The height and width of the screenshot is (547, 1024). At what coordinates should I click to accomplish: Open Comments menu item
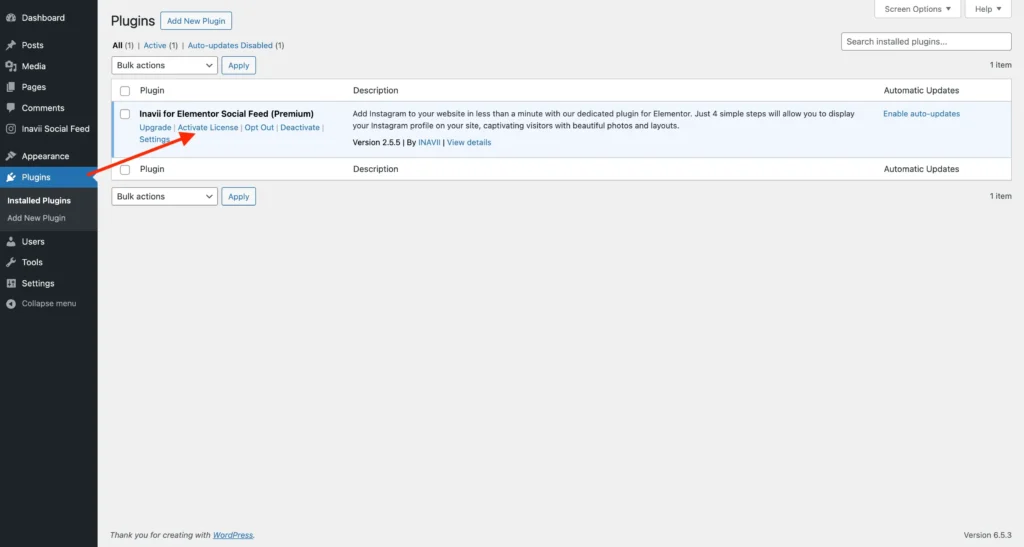[x=42, y=108]
